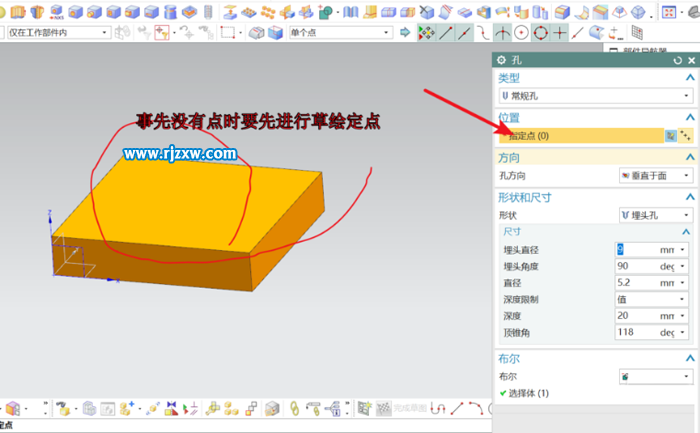The width and height of the screenshot is (700, 433).
Task: Toggle Mid Point snap icon
Action: (x=465, y=33)
